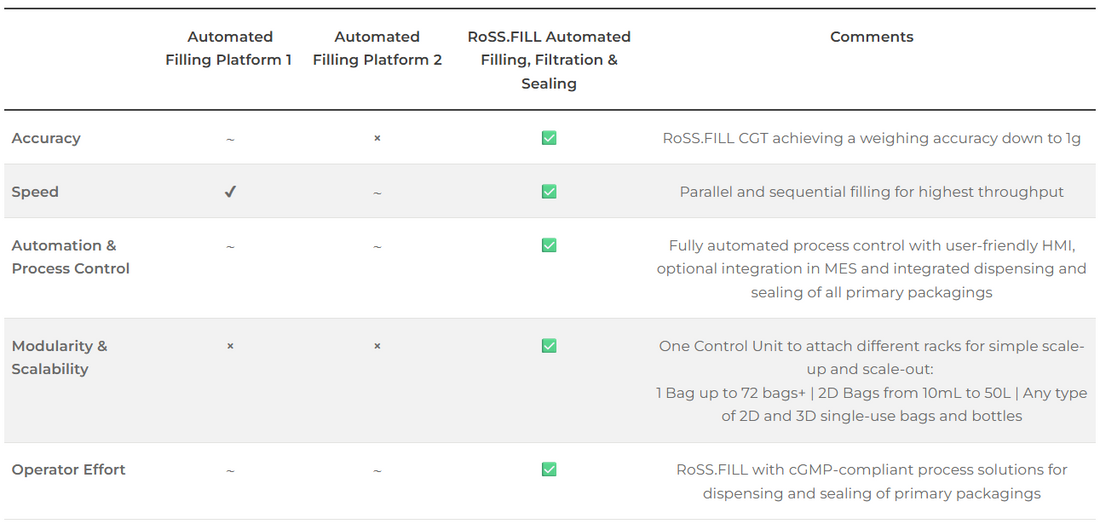Click the tilde for Platform 2 Speed
1100x524 pixels.
377,193
